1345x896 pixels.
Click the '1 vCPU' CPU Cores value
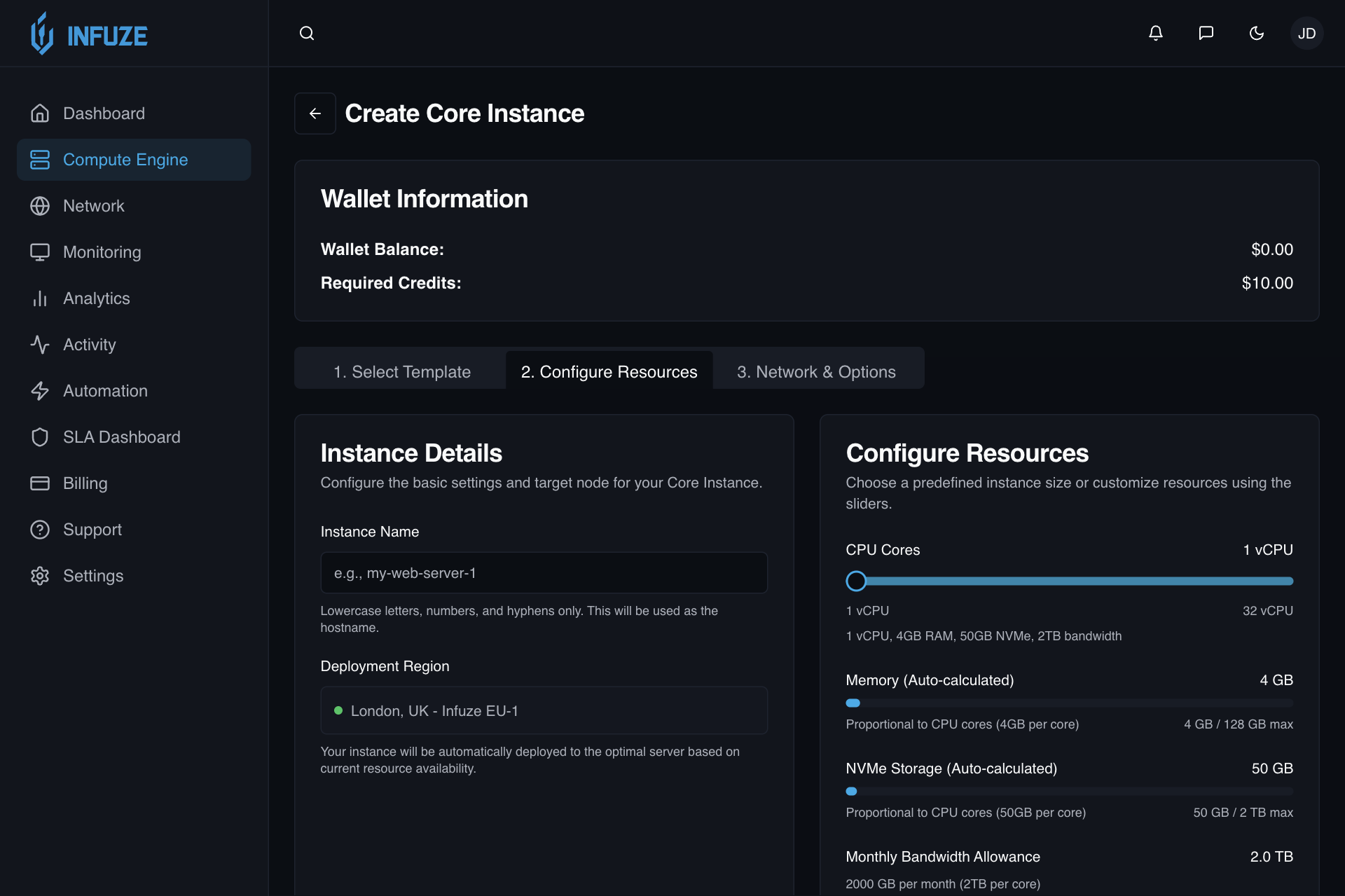[x=1268, y=550]
